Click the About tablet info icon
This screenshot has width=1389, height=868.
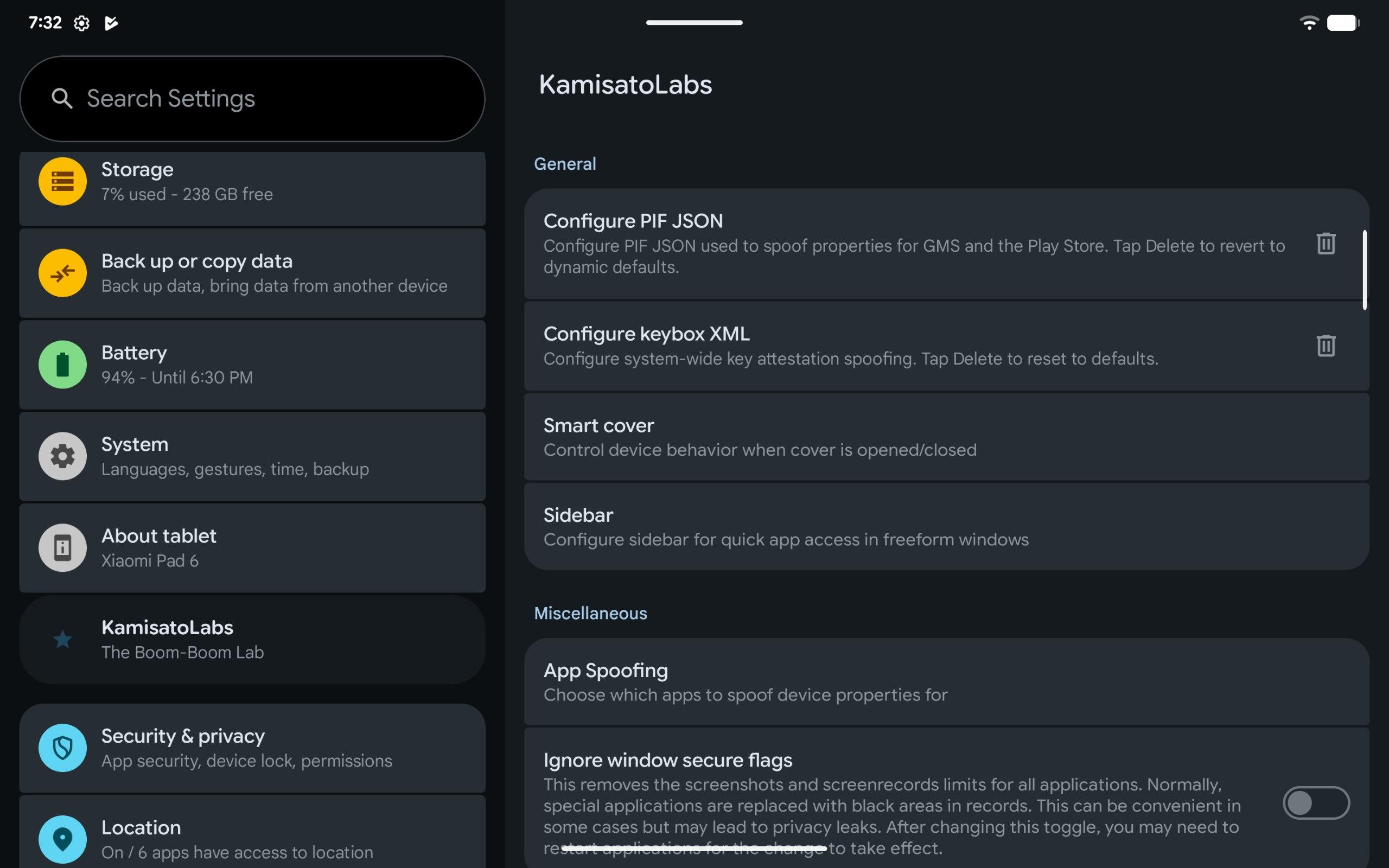tap(62, 548)
